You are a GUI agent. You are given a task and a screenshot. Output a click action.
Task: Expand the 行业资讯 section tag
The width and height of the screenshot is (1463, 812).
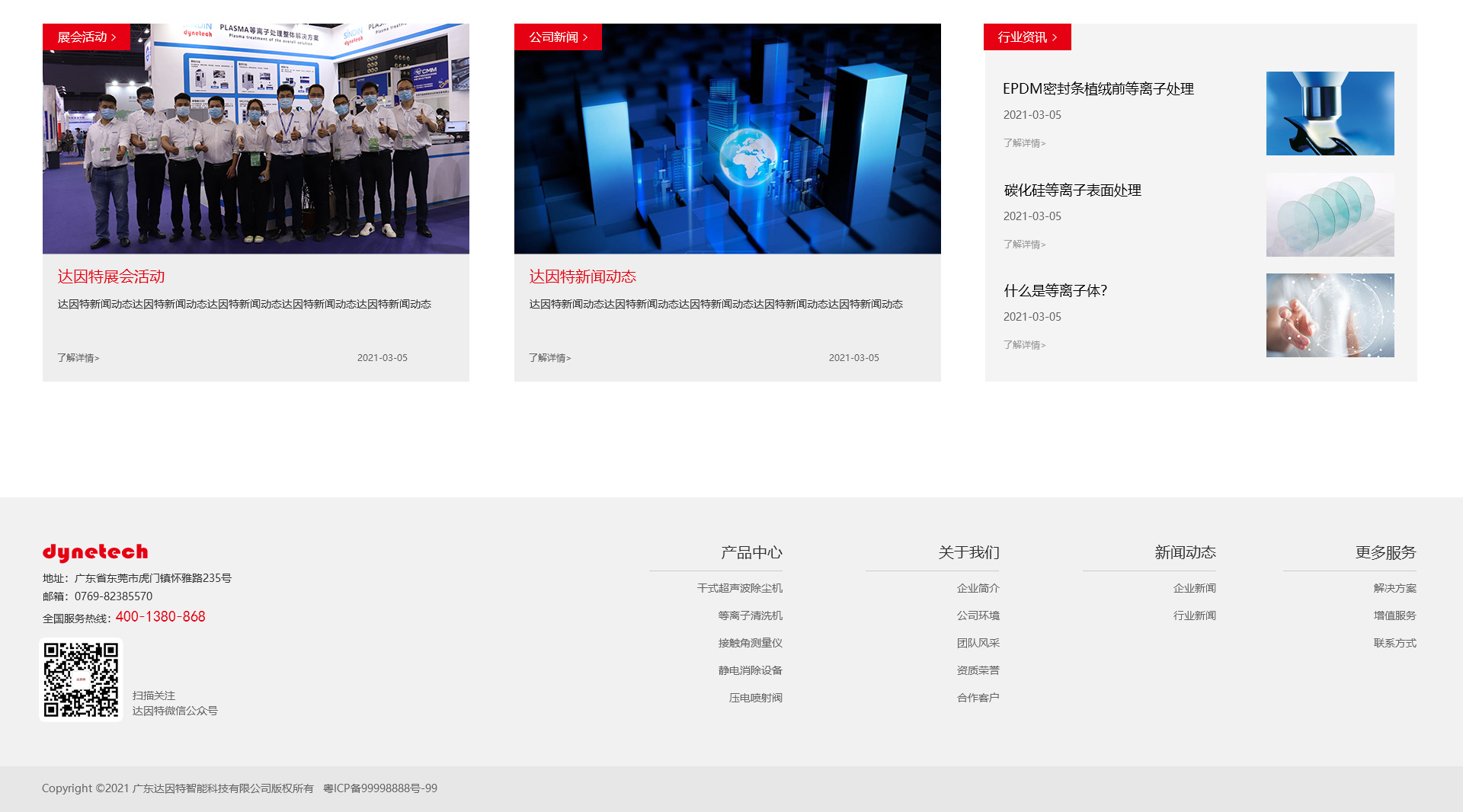1027,37
